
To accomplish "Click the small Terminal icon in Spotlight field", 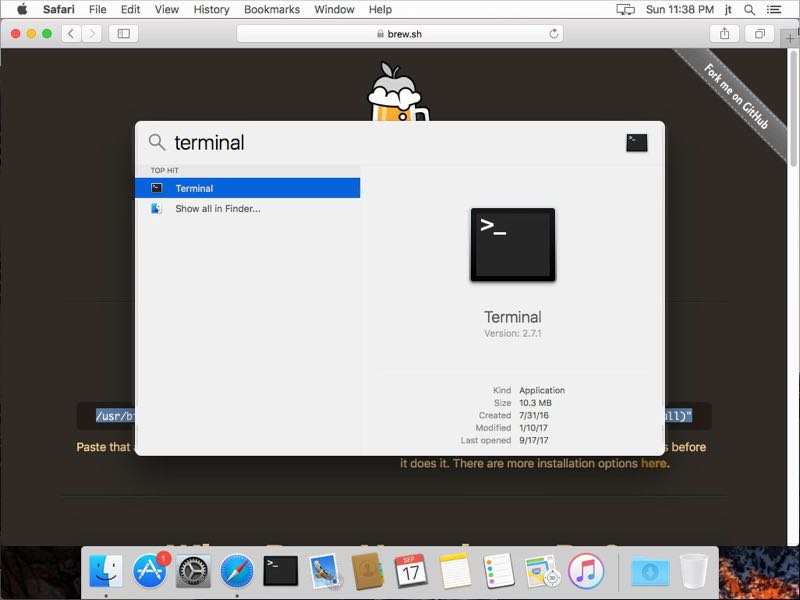I will (x=637, y=142).
